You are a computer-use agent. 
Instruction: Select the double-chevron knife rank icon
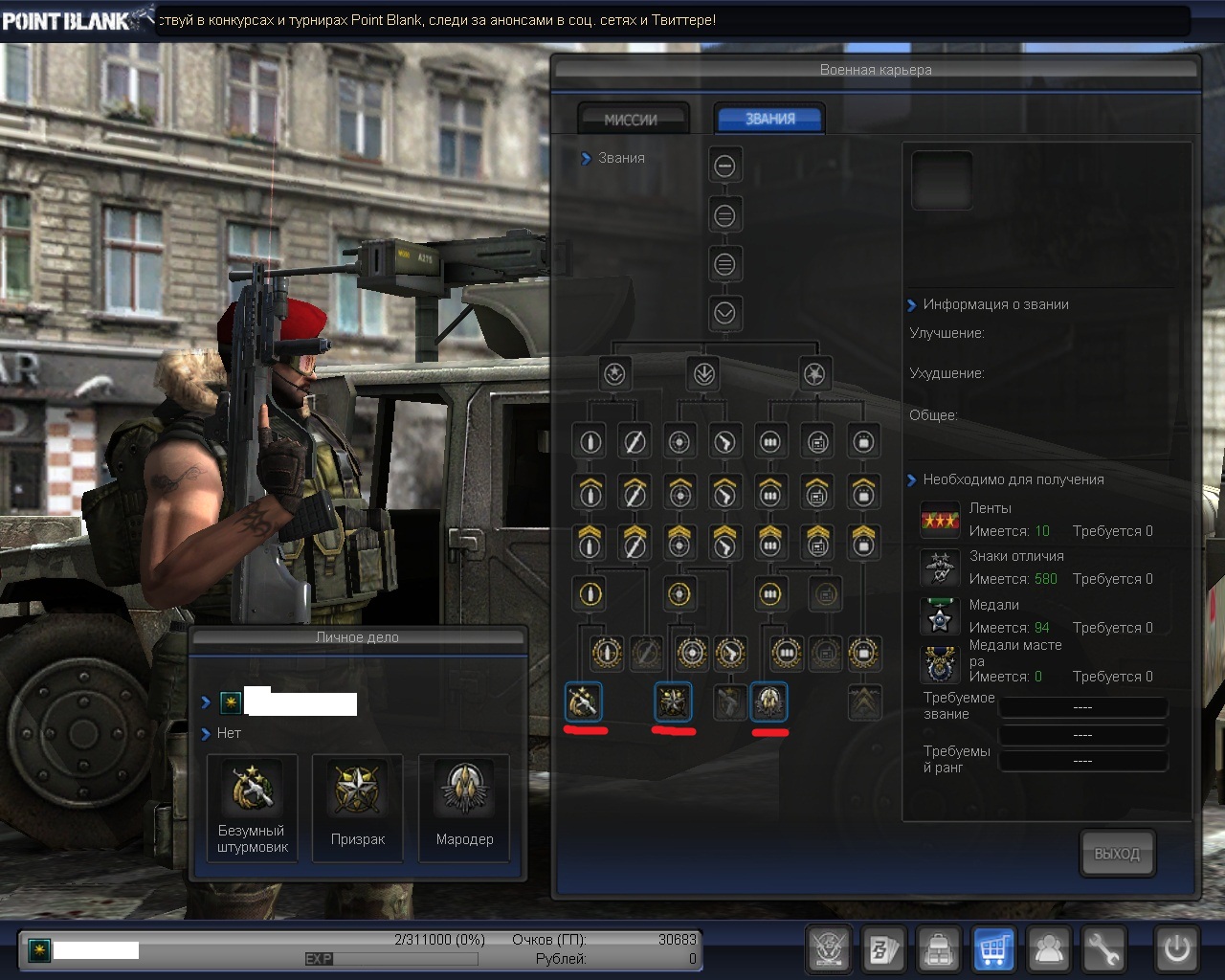click(635, 542)
